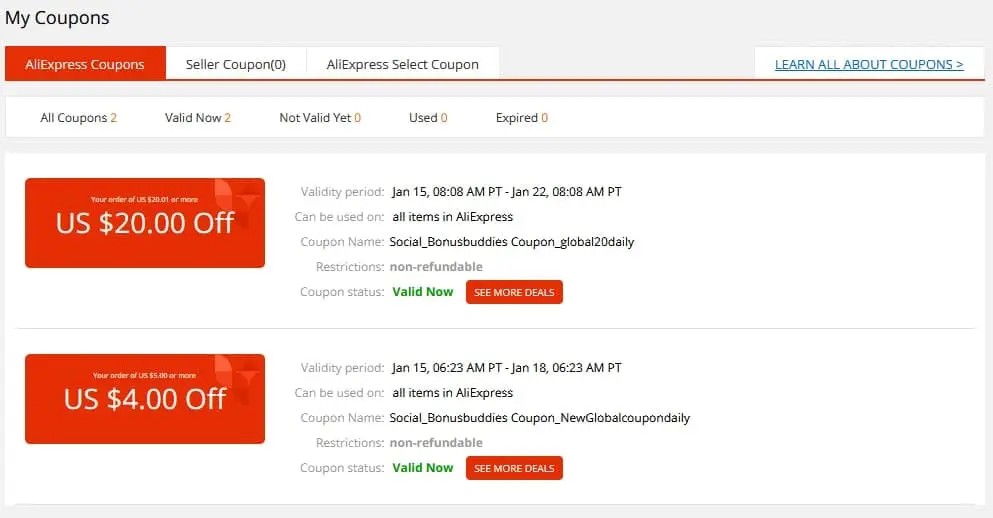Switch to Seller Coupon(0) tab
The image size is (993, 518).
(236, 64)
